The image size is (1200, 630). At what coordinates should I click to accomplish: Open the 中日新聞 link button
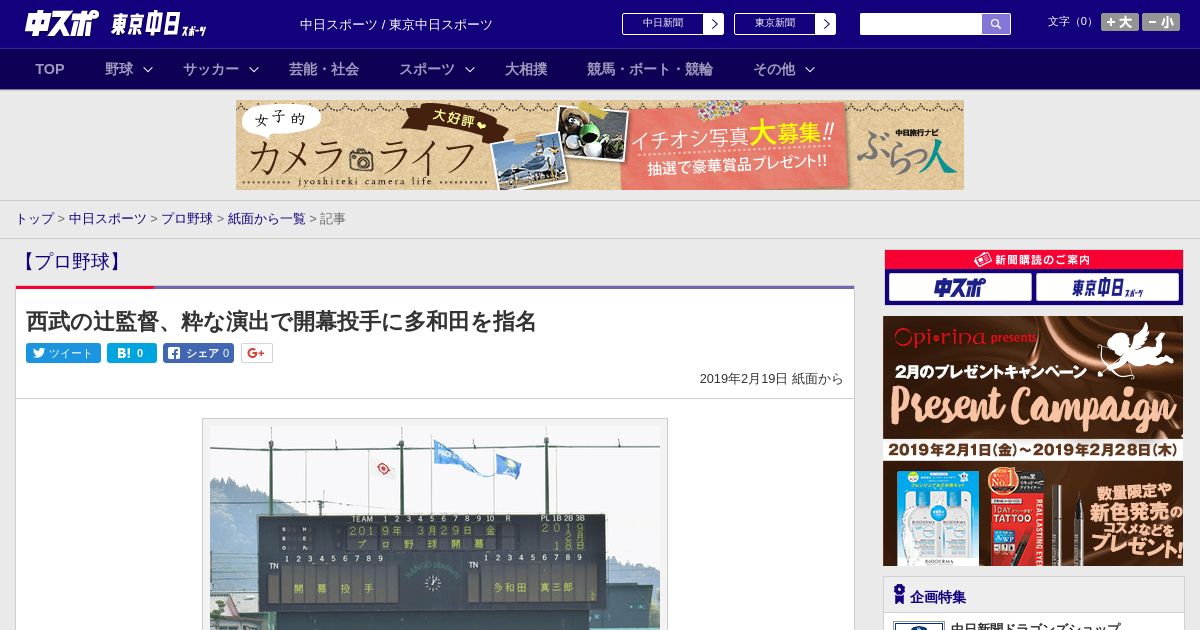tap(673, 24)
